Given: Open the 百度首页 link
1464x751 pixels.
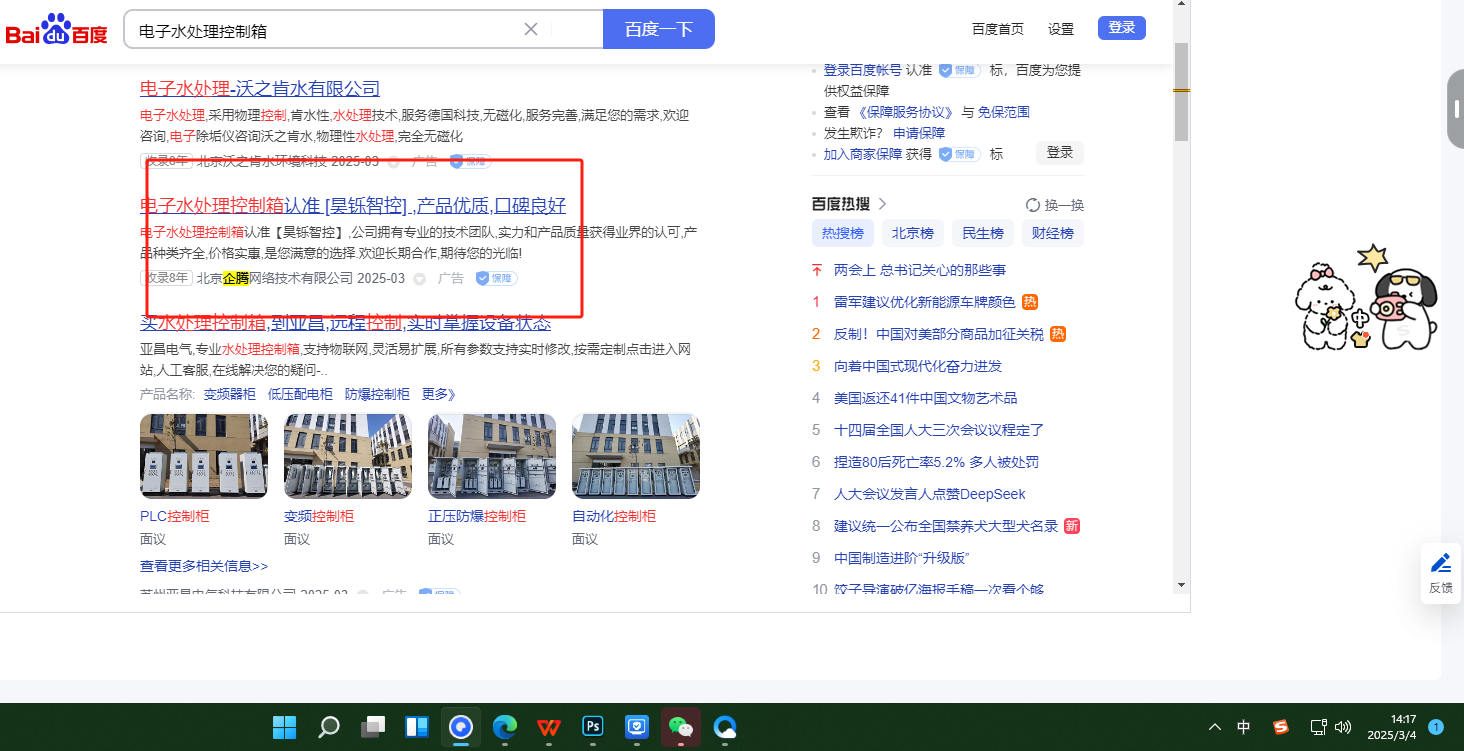Looking at the screenshot, I should pos(998,29).
